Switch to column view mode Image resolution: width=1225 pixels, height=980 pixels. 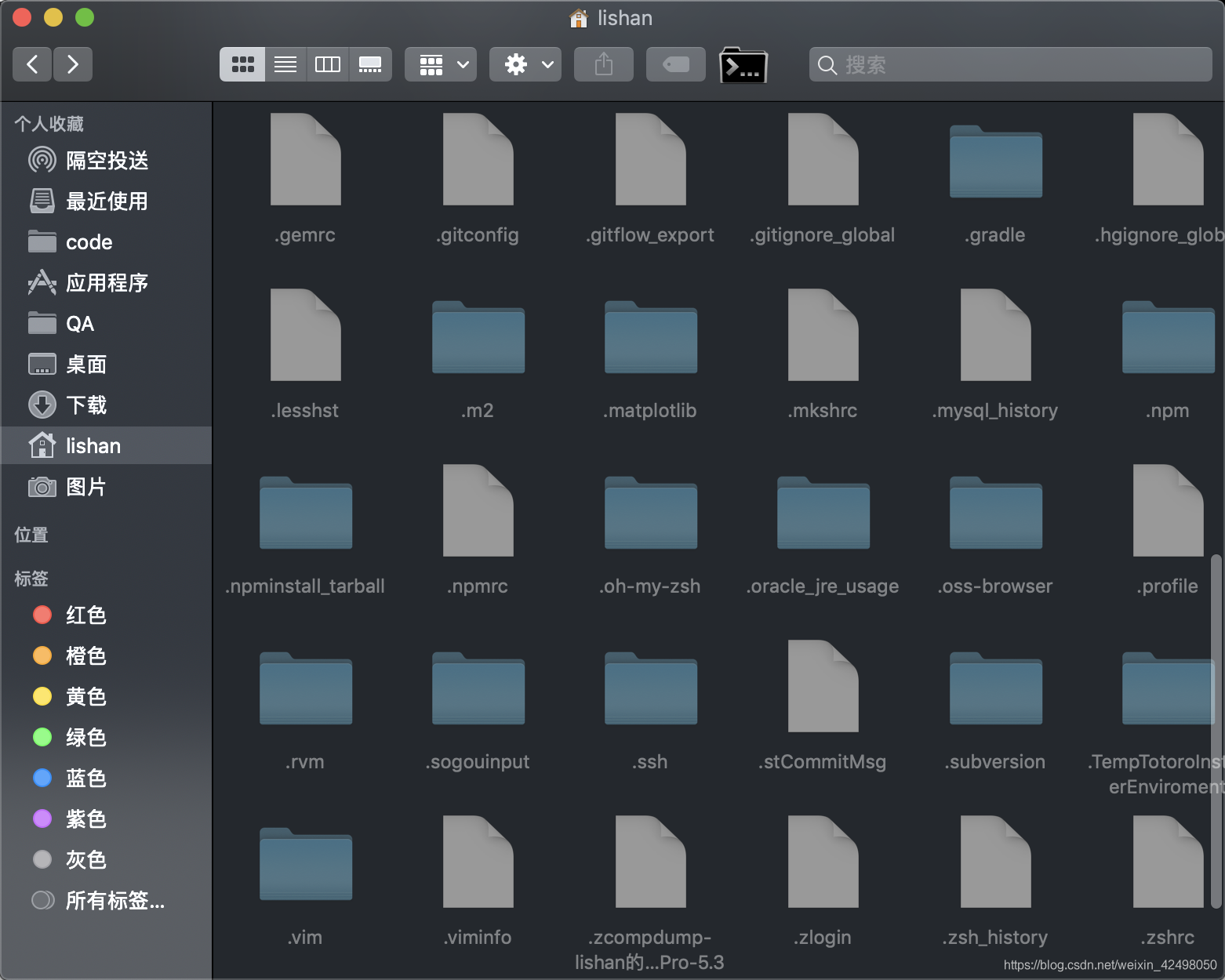pos(328,64)
